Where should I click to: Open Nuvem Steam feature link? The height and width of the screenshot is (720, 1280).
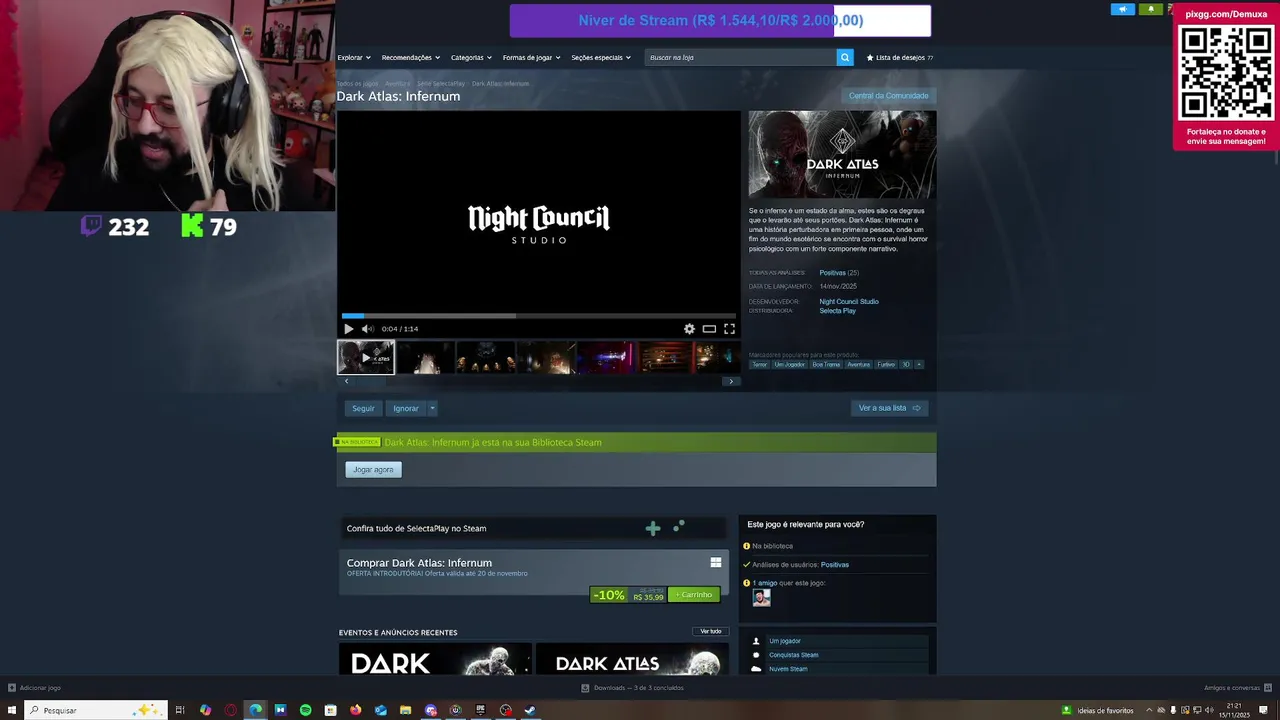tap(788, 669)
